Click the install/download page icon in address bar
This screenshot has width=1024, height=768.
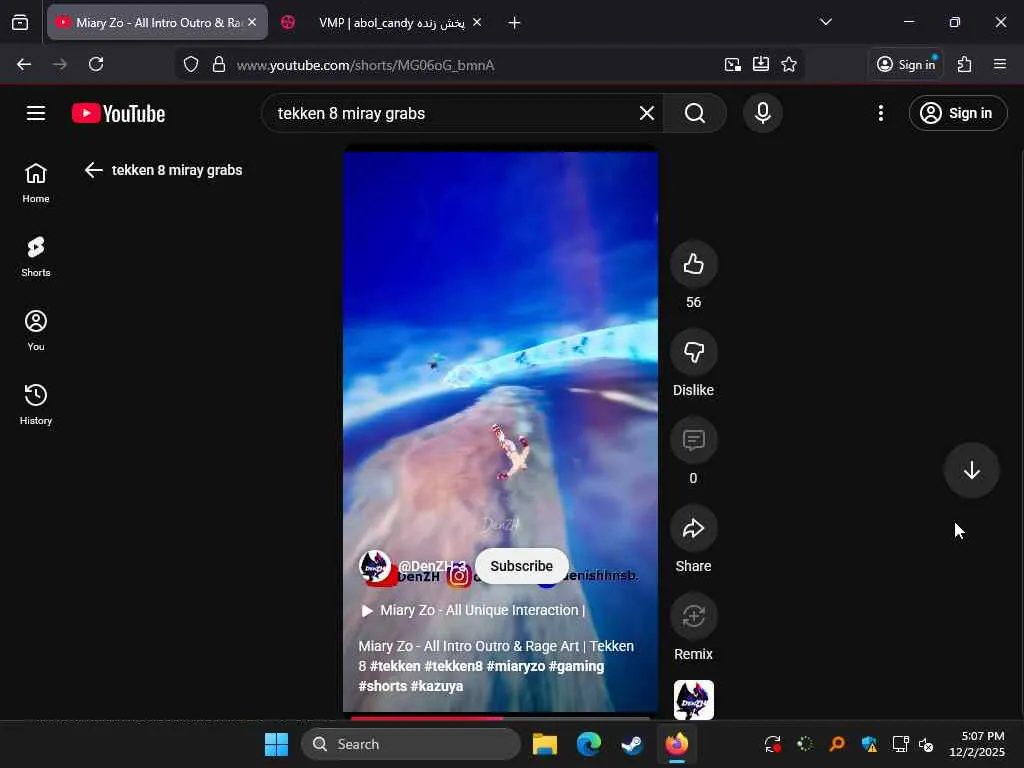(761, 64)
